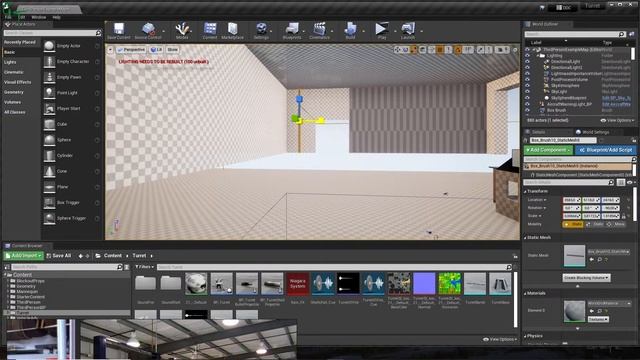Toggle visibility of the Box Brush actor

tap(527, 110)
